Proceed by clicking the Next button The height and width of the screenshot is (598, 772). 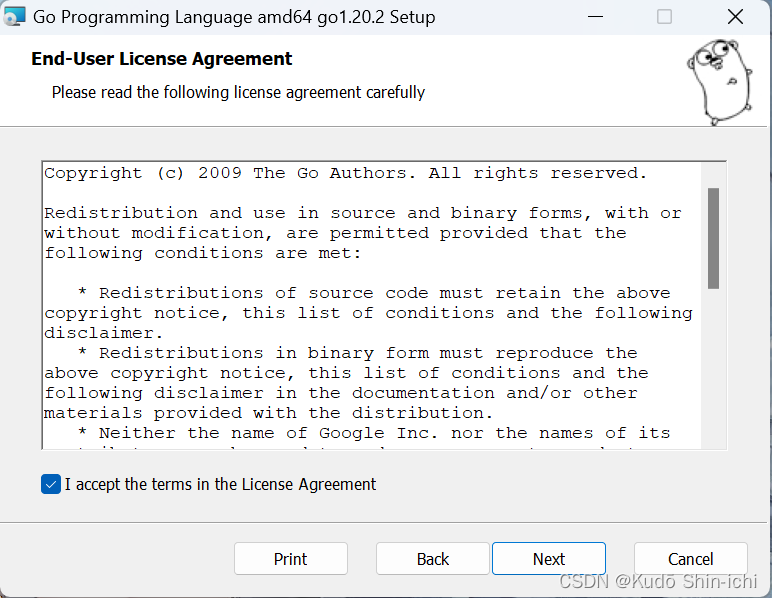pos(549,559)
